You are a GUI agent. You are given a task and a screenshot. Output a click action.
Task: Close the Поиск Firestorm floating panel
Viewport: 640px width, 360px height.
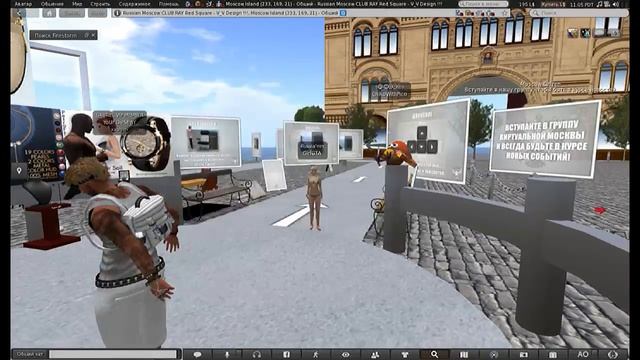click(93, 36)
